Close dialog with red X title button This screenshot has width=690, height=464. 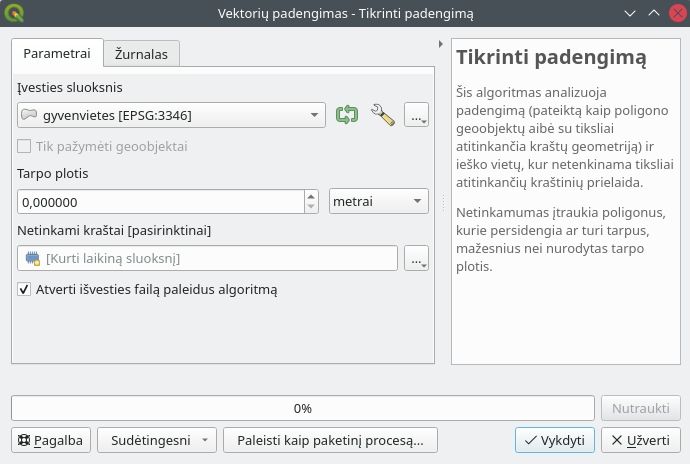click(x=678, y=13)
